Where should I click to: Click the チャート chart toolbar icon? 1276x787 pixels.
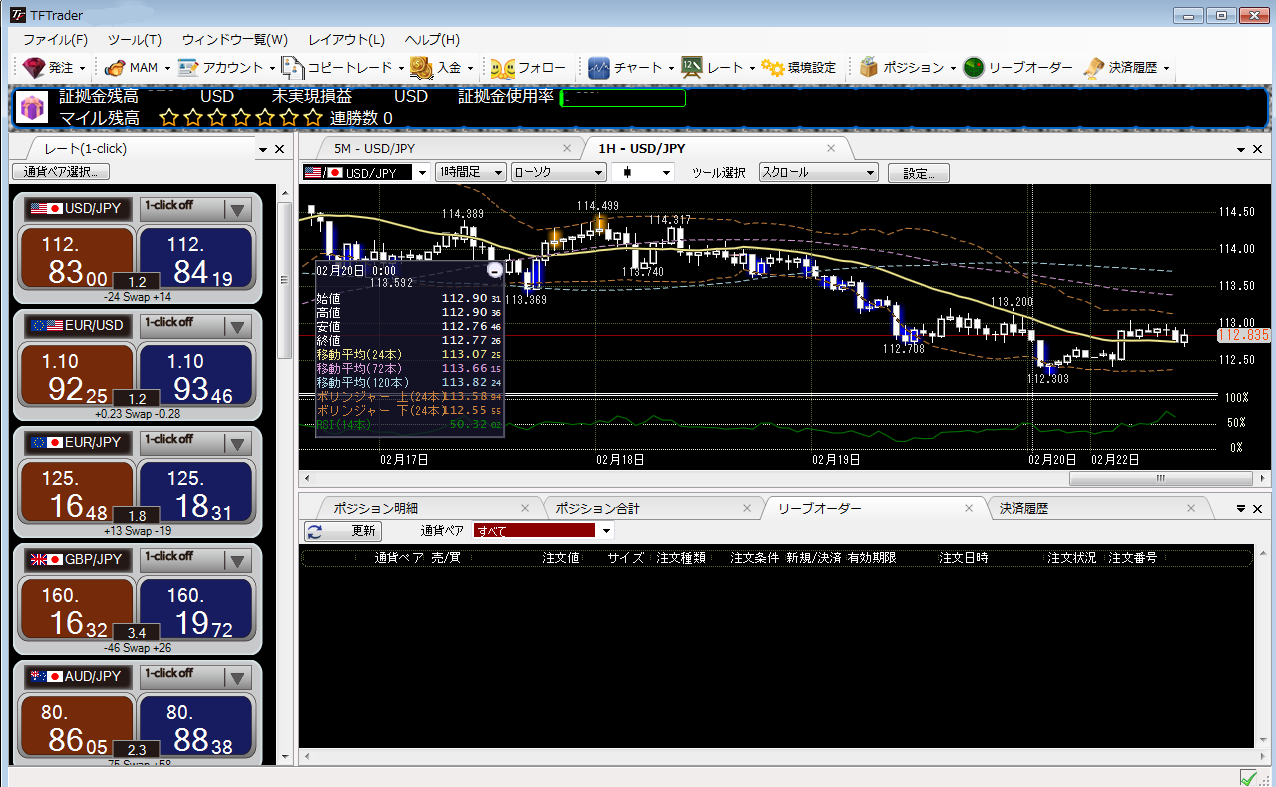(x=599, y=68)
